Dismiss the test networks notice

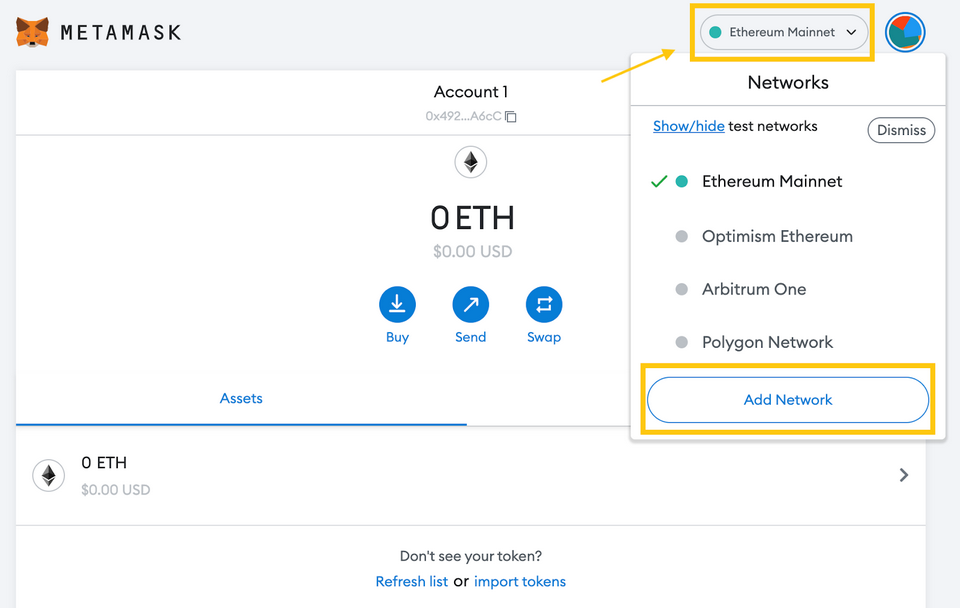[901, 130]
